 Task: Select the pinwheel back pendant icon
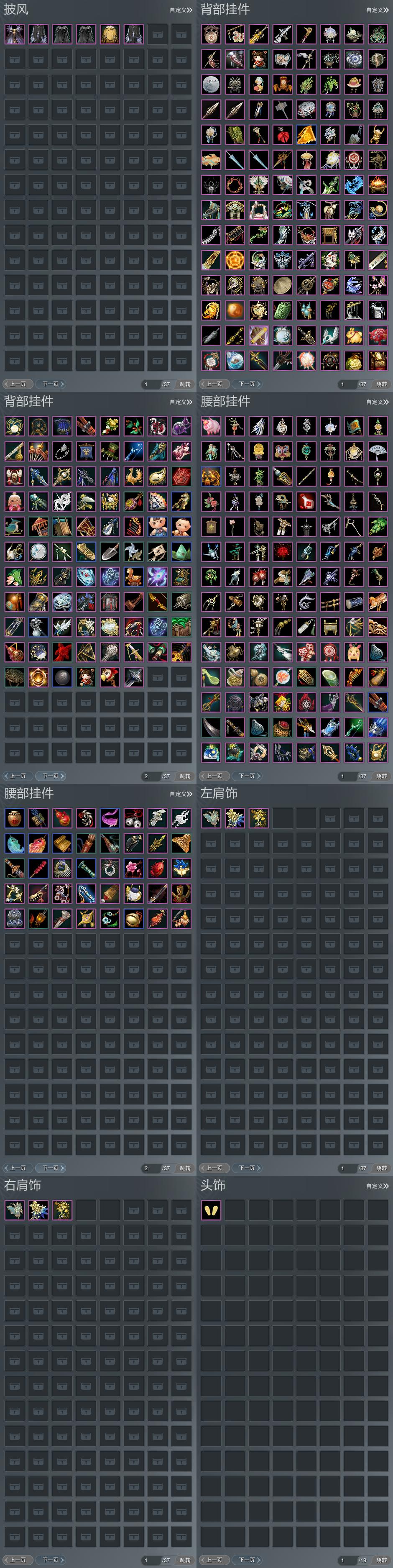134,551
